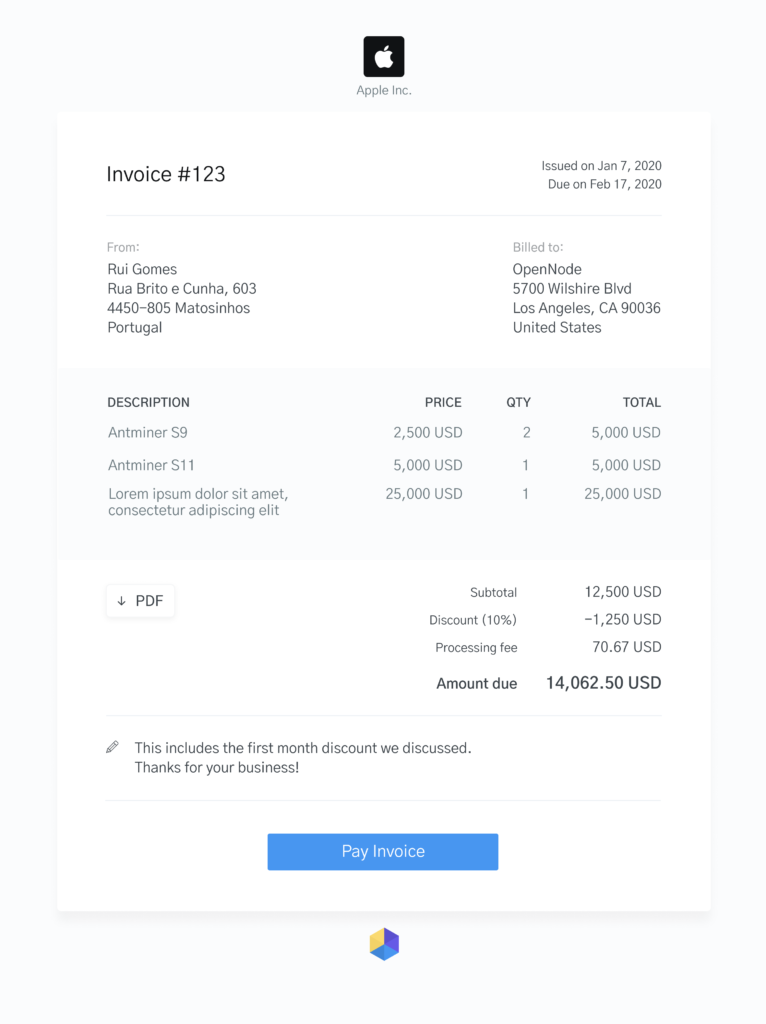This screenshot has height=1024, width=766.
Task: Click the Issued on Jan 7, 2020 date
Action: click(601, 166)
